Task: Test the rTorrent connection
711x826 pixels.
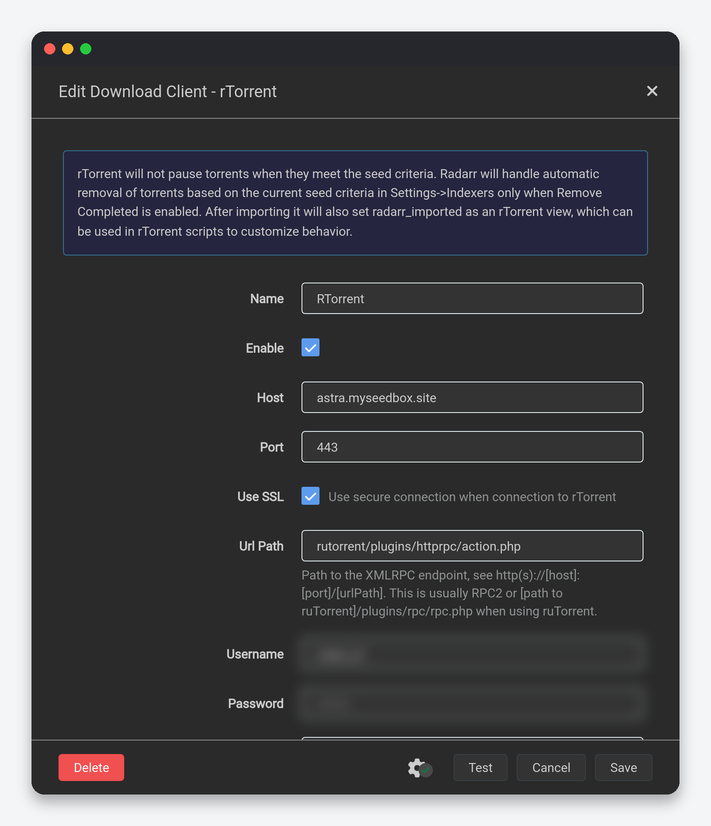Action: point(480,768)
